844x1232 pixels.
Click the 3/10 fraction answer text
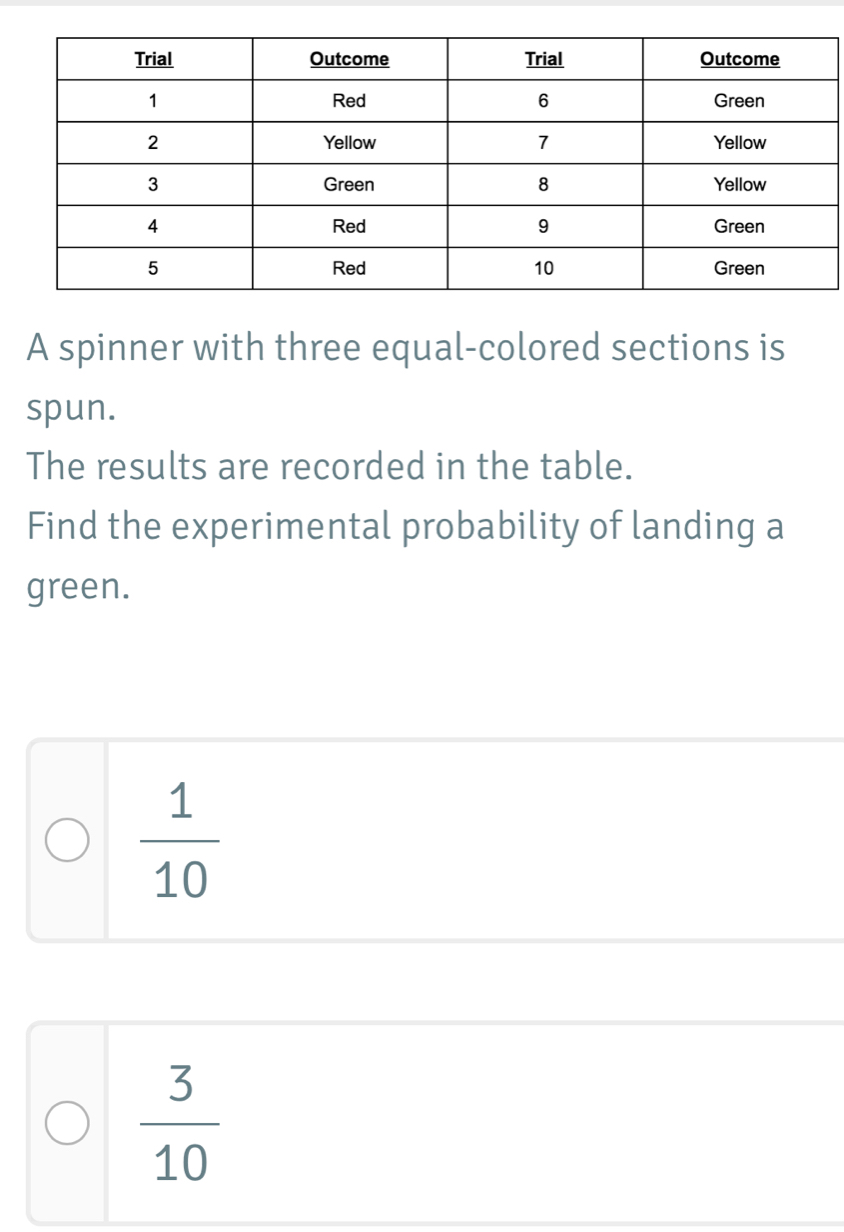point(181,1122)
